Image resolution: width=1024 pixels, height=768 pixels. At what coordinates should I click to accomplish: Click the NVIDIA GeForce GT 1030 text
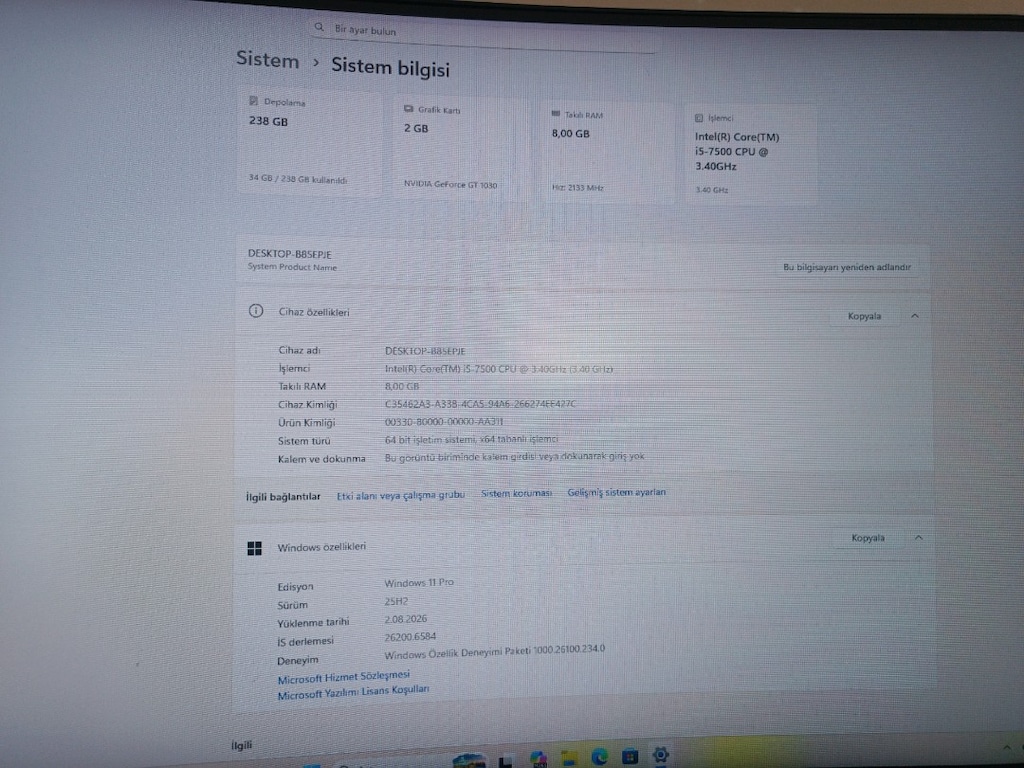[450, 184]
